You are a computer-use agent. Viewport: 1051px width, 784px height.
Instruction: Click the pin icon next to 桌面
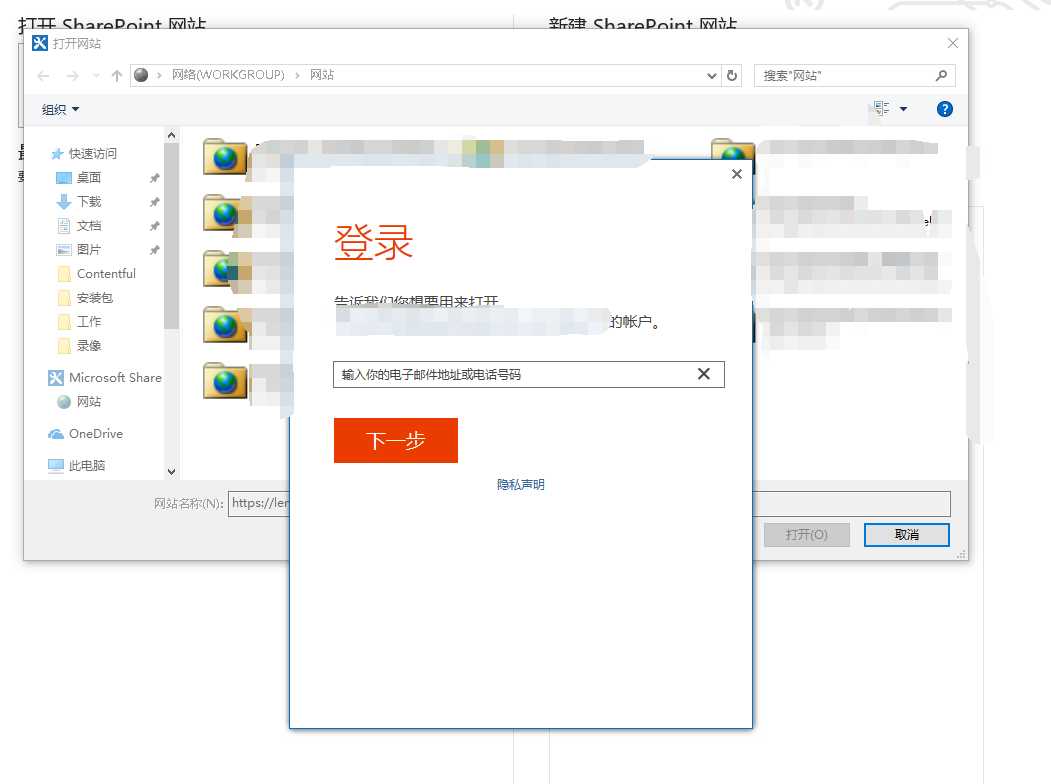[154, 178]
